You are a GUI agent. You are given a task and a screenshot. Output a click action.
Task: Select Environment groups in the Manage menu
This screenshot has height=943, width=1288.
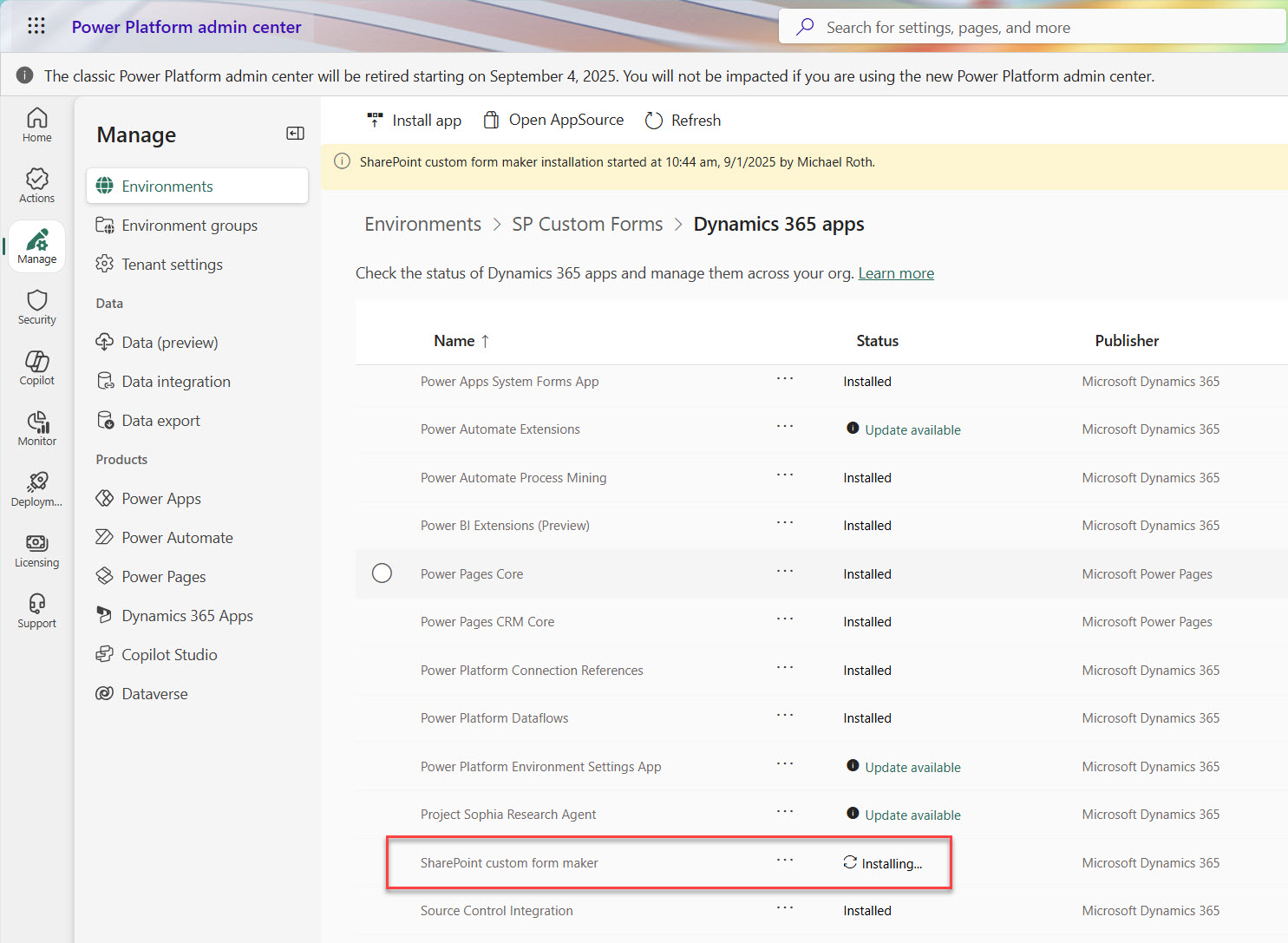188,225
